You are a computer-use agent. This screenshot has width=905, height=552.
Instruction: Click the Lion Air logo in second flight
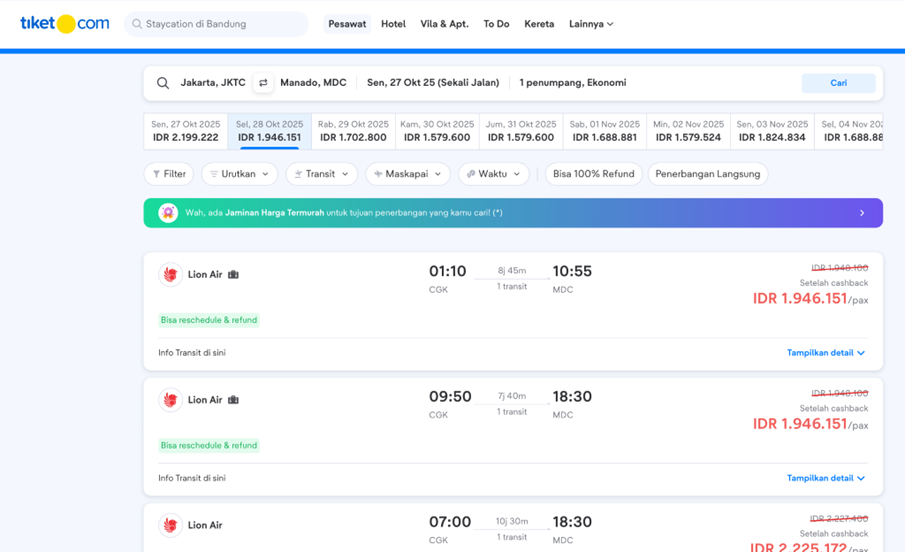click(170, 400)
